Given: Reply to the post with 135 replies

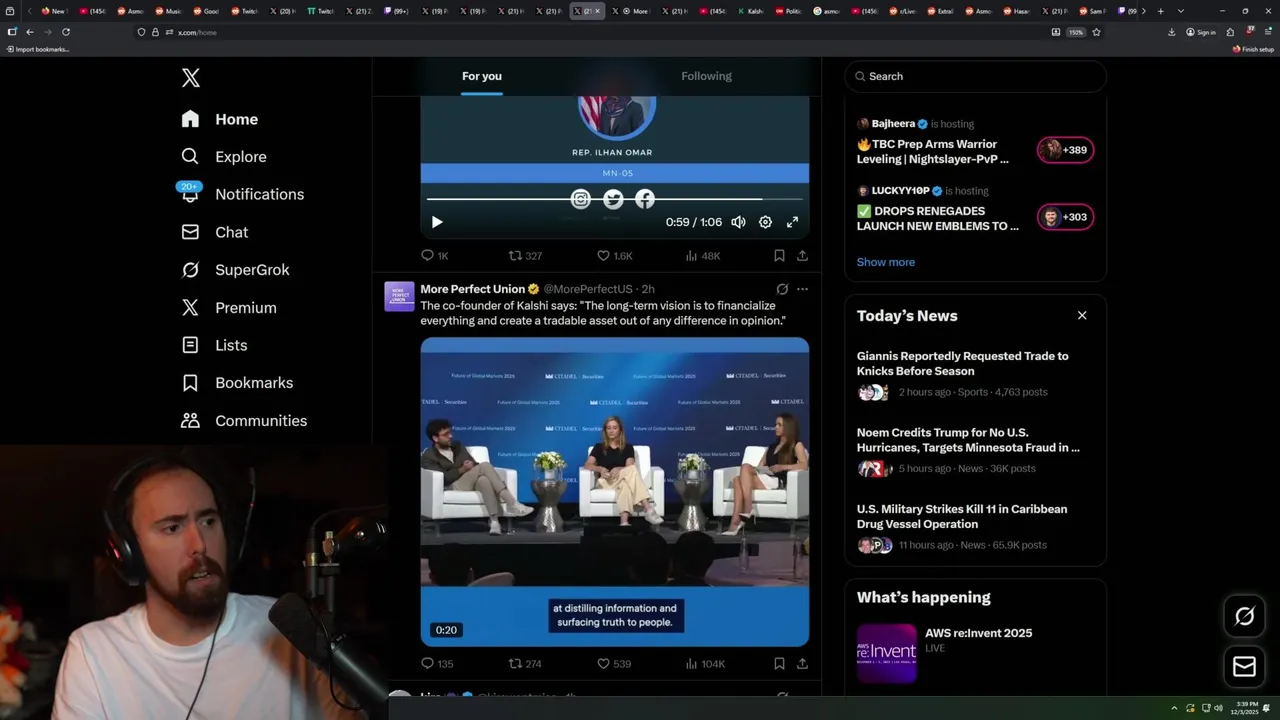Looking at the screenshot, I should pyautogui.click(x=437, y=664).
